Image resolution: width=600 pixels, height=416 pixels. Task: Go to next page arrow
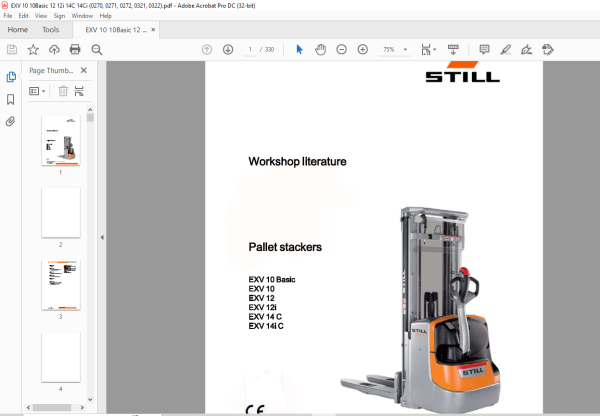pyautogui.click(x=228, y=49)
